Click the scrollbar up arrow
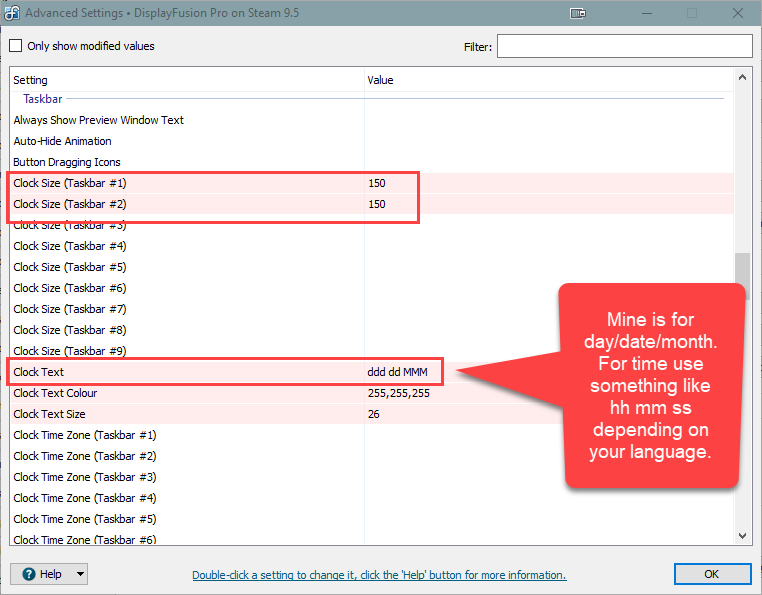 click(x=742, y=78)
